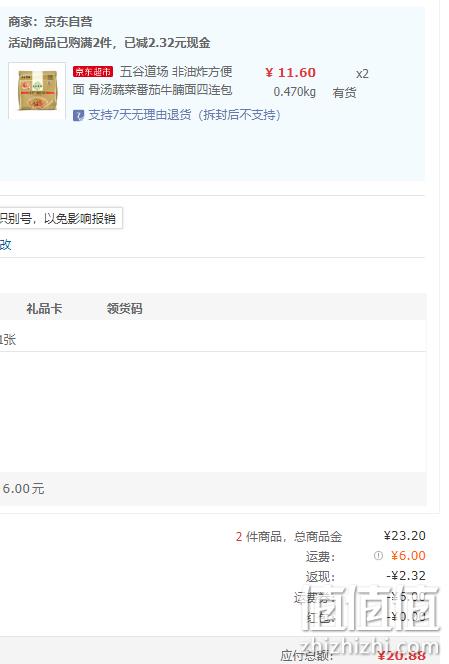Click the 返现 -¥2.32 cashback line
Screen dimensions: 449x664
click(x=366, y=576)
